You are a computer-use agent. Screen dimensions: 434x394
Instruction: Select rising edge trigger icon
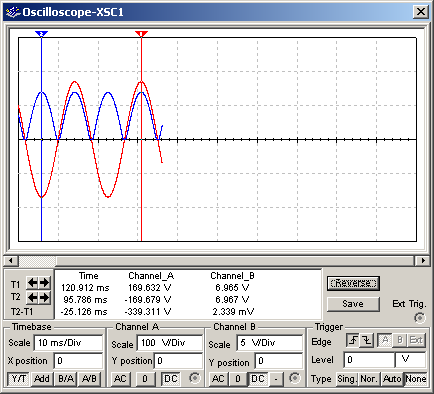353,340
